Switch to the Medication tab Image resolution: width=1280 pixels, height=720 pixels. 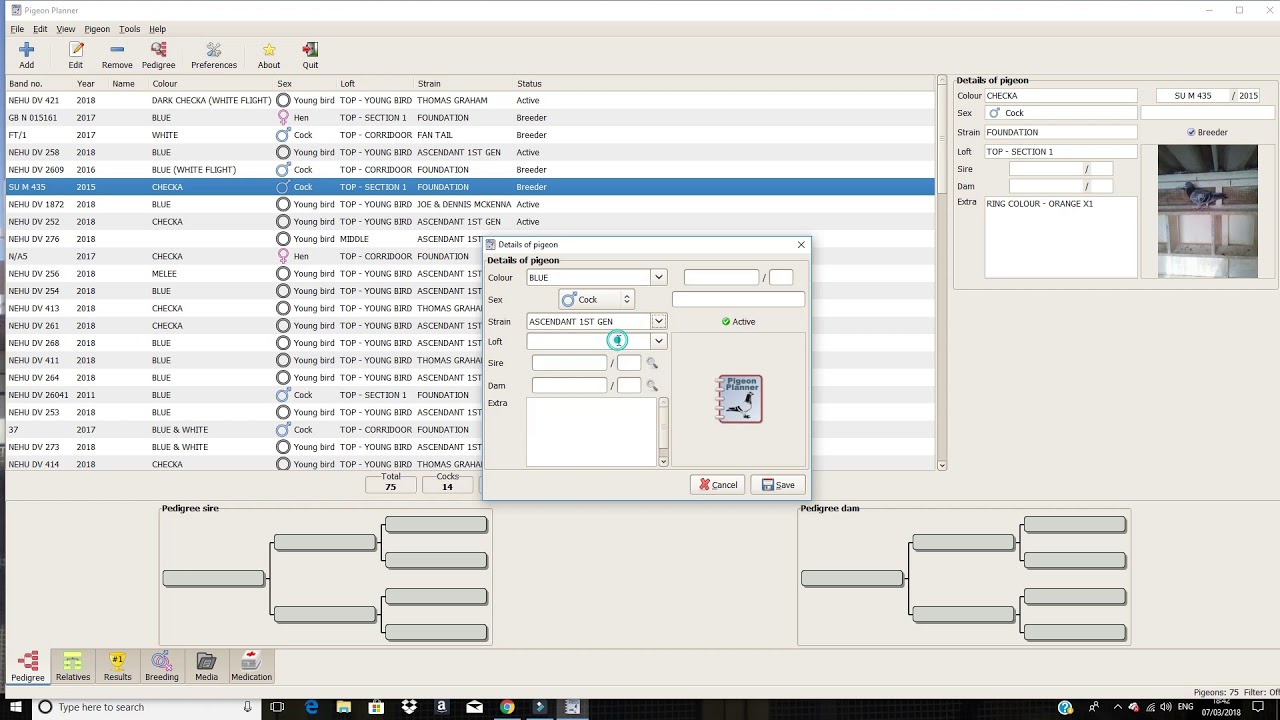[251, 667]
